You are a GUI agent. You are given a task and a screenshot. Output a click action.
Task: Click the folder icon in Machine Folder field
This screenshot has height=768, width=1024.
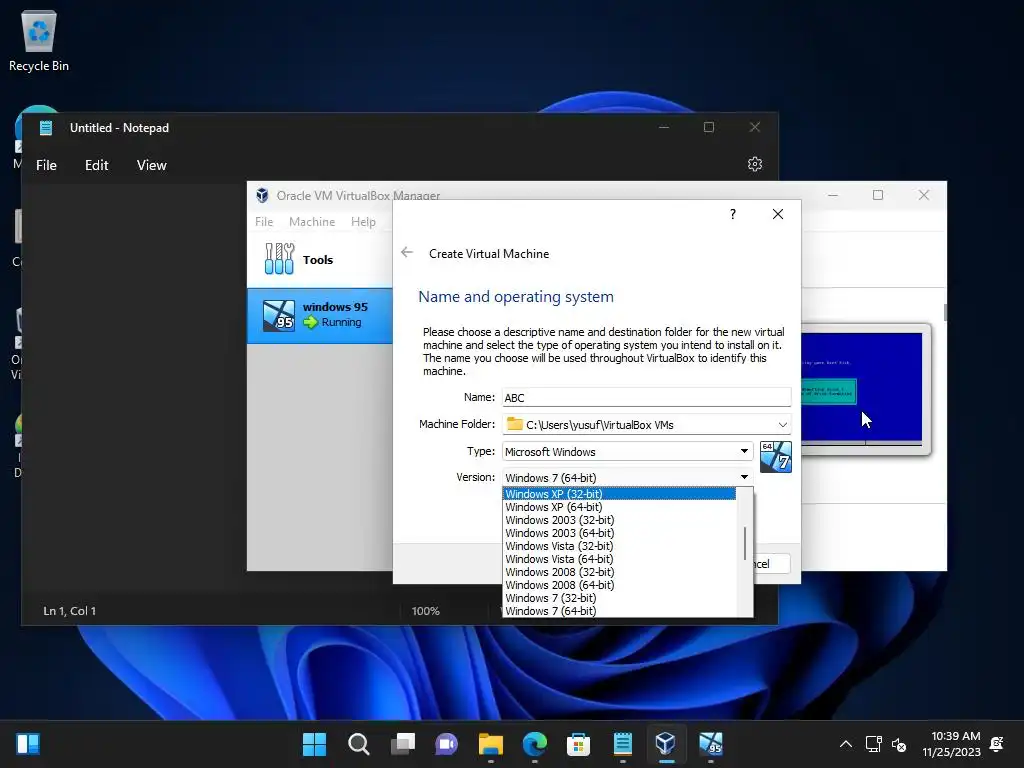[x=515, y=424]
